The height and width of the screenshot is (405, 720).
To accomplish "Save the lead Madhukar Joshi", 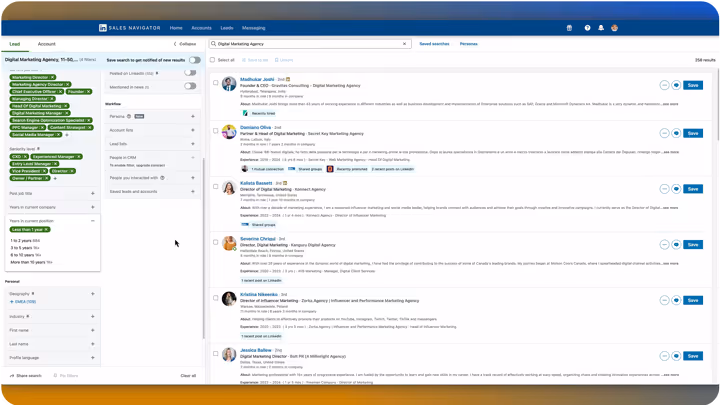I will coord(693,85).
